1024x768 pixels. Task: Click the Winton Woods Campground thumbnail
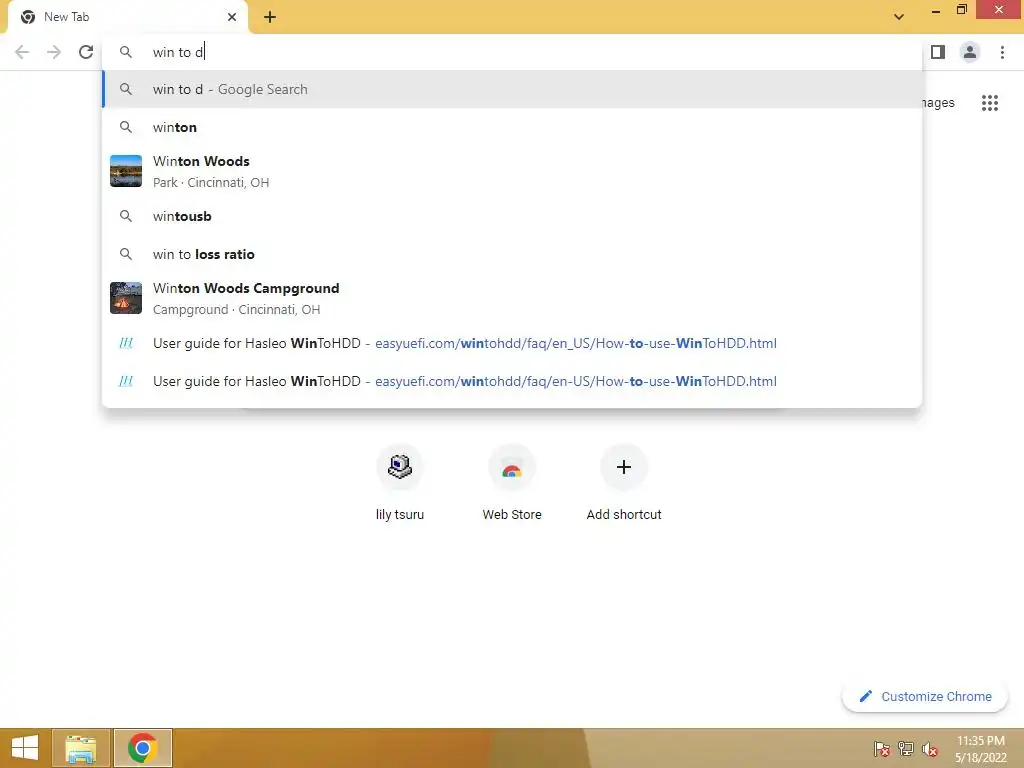pyautogui.click(x=126, y=298)
